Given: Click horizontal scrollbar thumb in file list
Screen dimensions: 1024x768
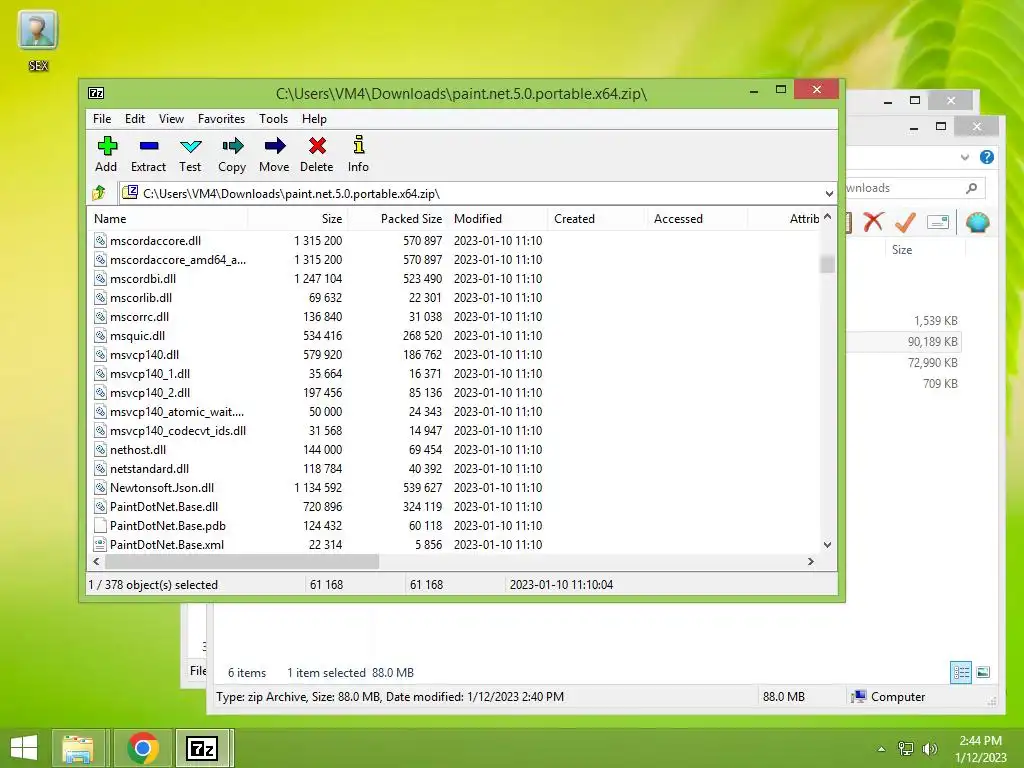Looking at the screenshot, I should (242, 562).
